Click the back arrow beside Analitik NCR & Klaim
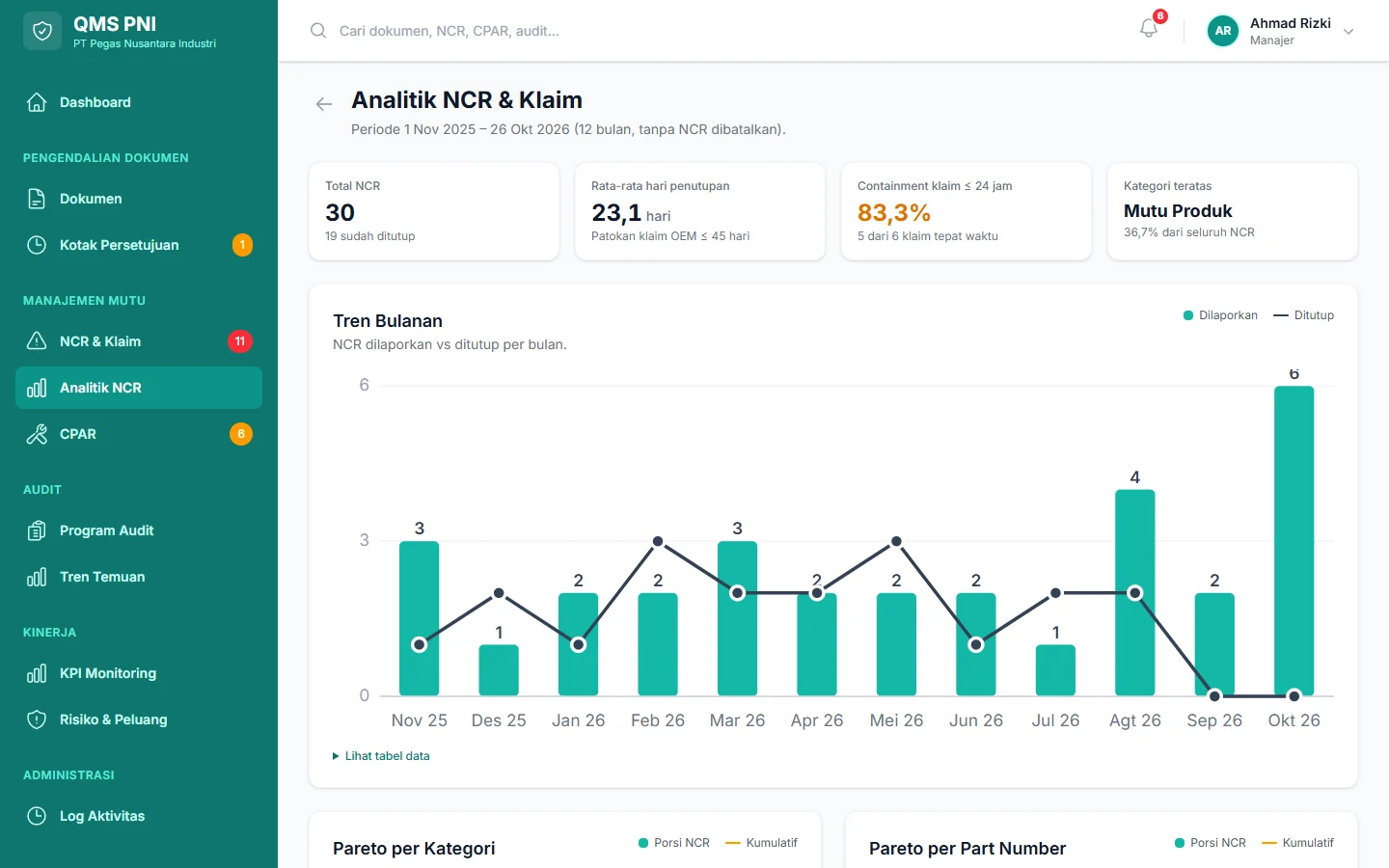The image size is (1389, 868). click(x=324, y=104)
